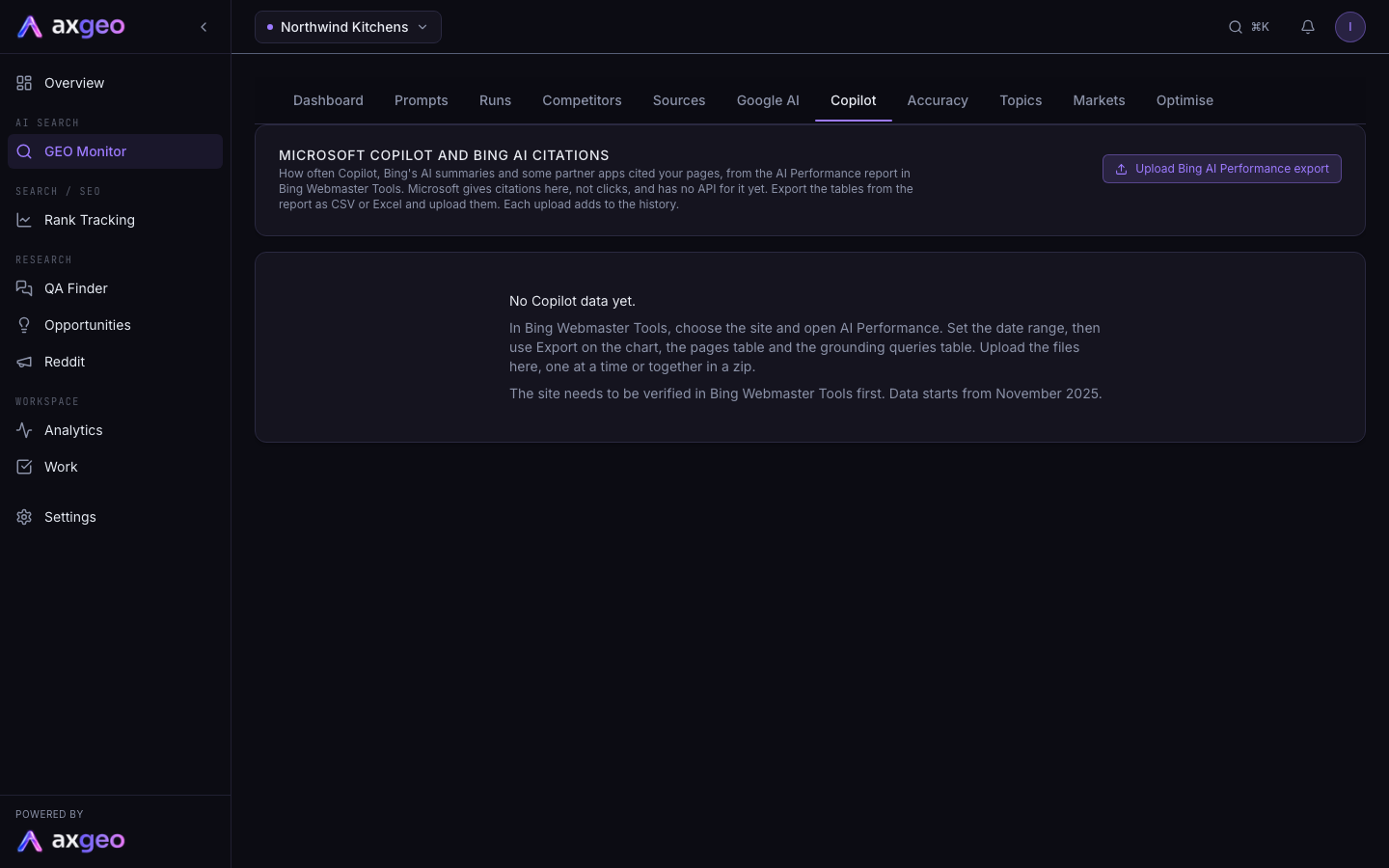Click the upload icon in the export button

[1121, 169]
